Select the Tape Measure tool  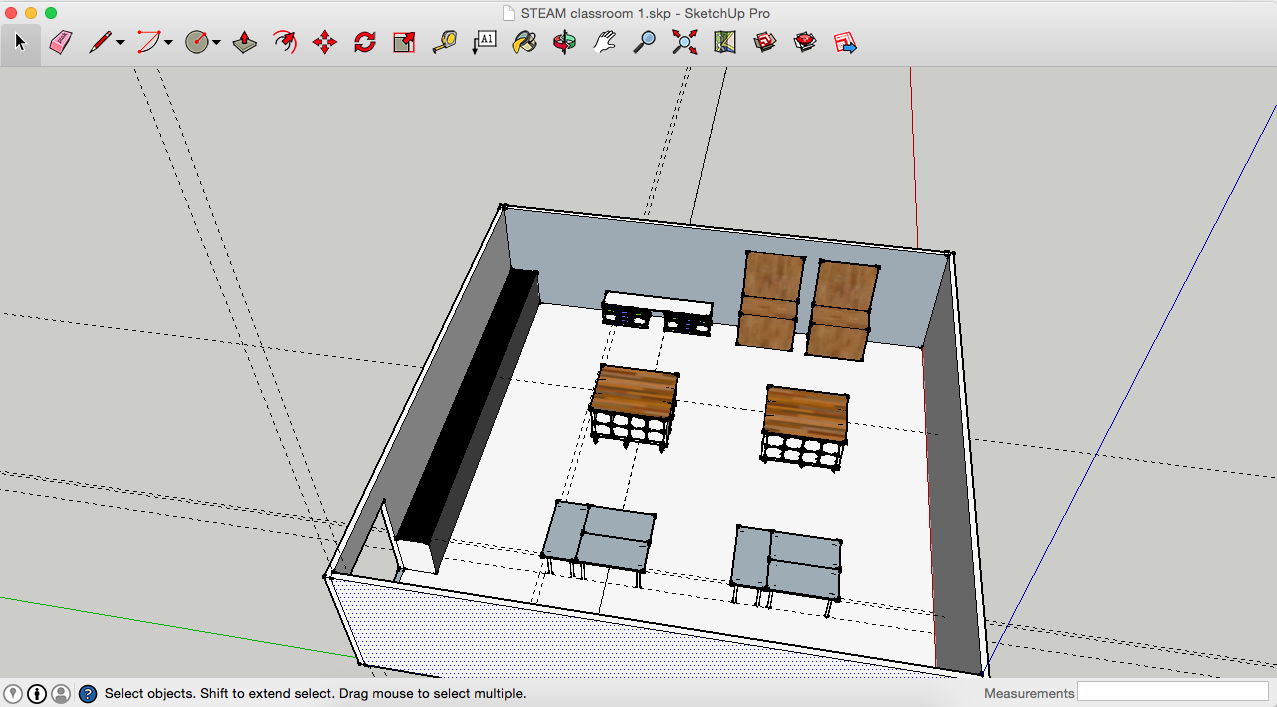pos(444,43)
